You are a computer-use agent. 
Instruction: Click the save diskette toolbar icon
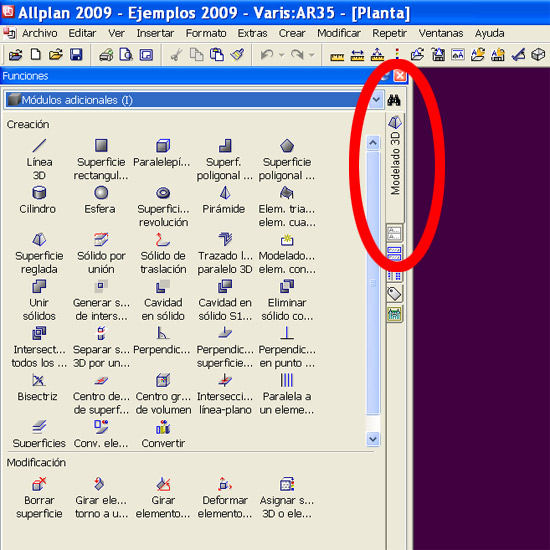pyautogui.click(x=76, y=55)
